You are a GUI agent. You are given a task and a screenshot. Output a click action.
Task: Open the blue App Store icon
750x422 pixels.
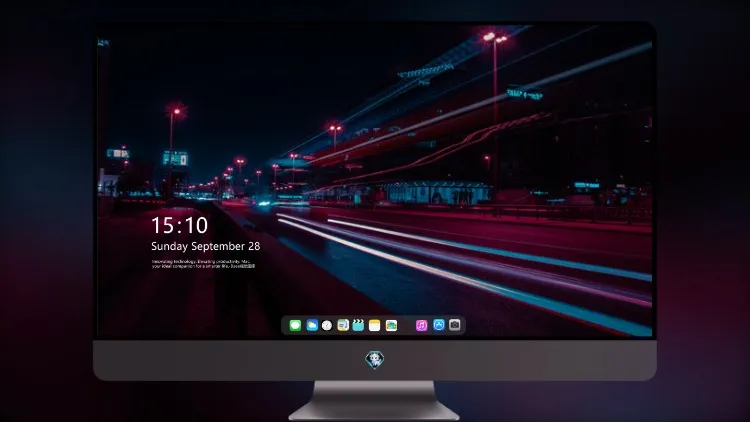coord(439,325)
